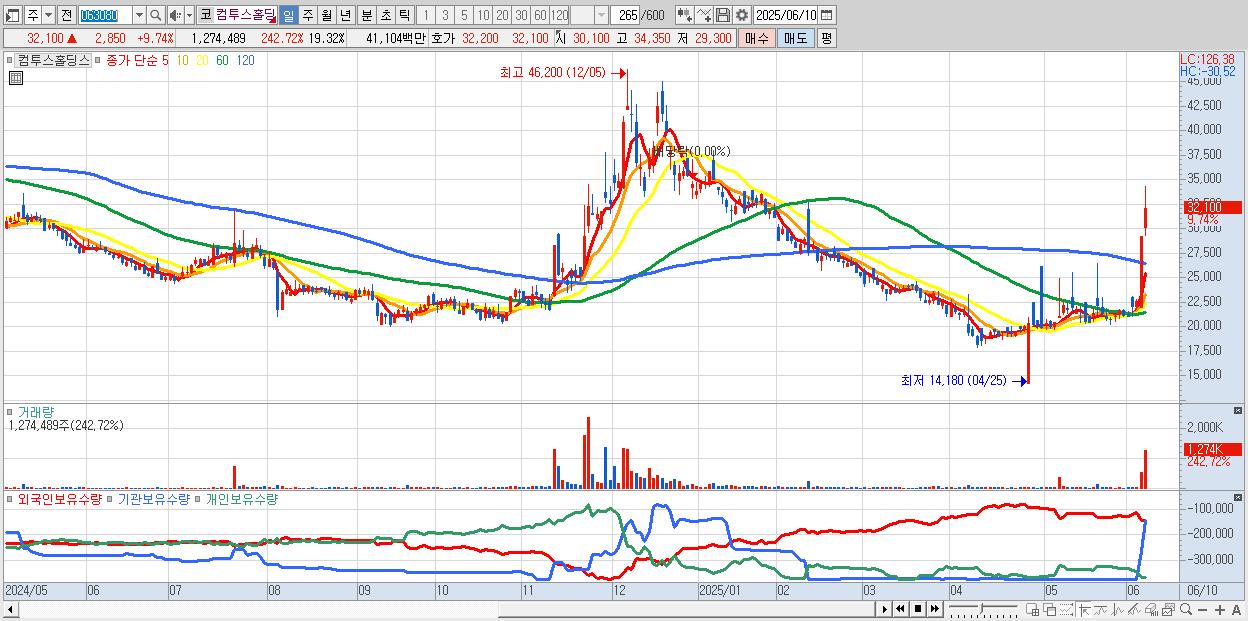Click the axis arrow chart icon at bottom
Screen dimensions: 1248x621
coord(1085,610)
